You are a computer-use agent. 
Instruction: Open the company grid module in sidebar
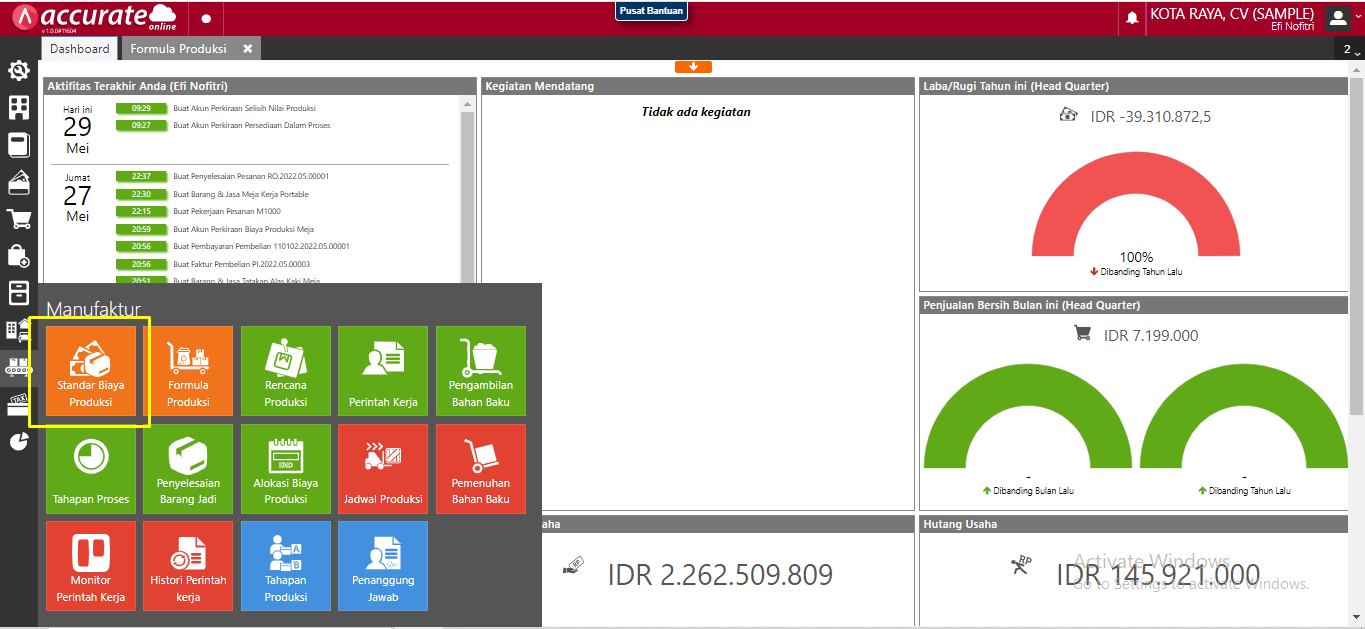pos(19,108)
